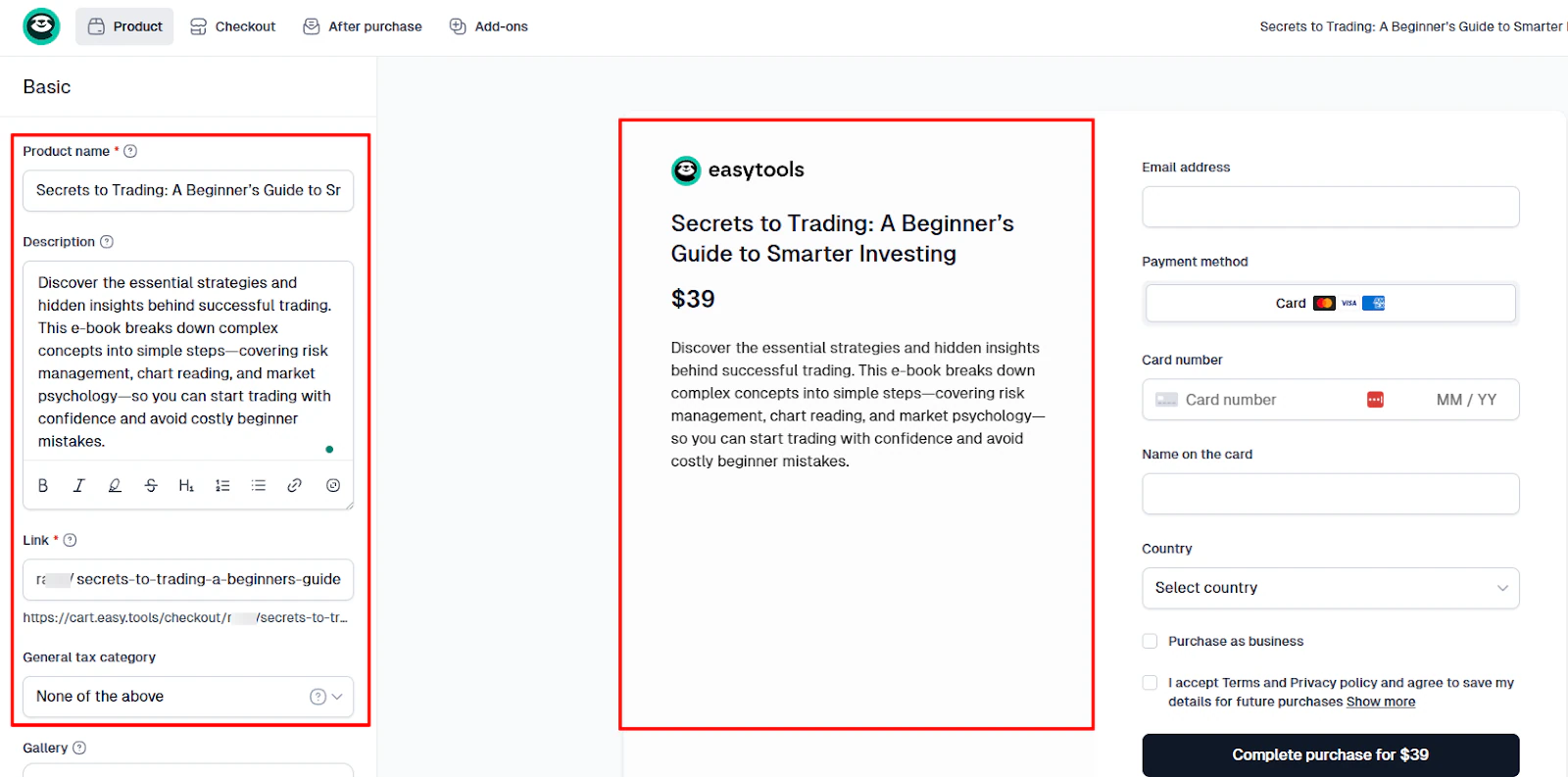Open the emoji picker in description toolbar

click(x=333, y=485)
